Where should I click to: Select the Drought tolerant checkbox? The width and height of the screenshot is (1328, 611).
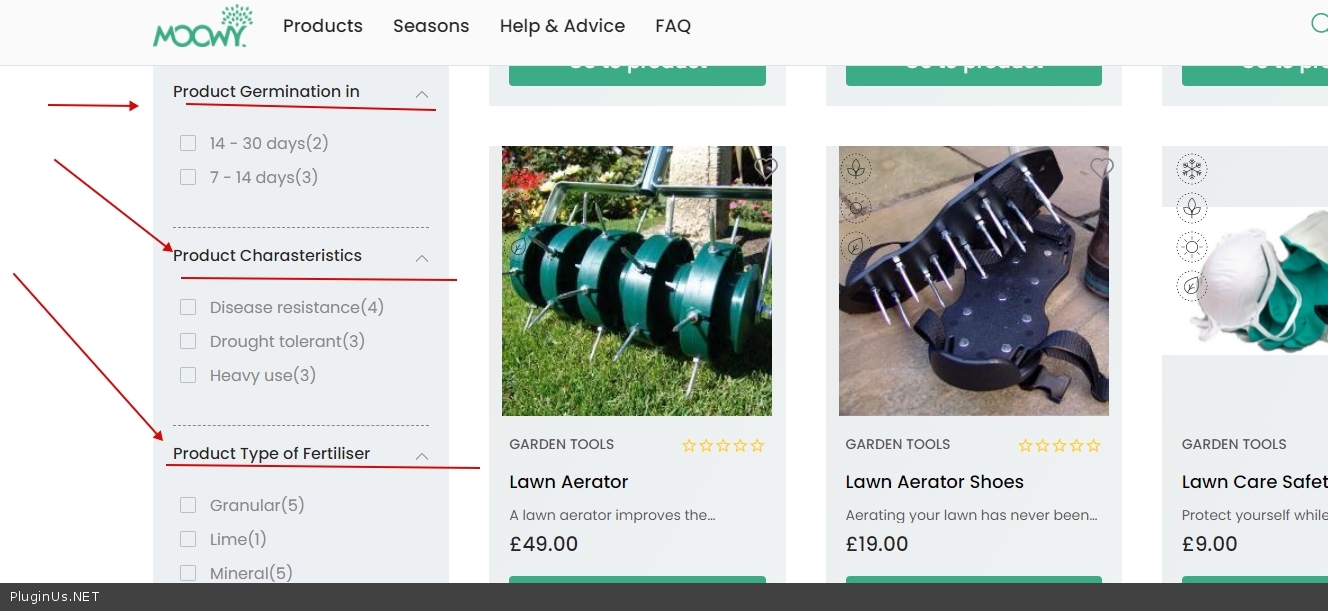click(x=188, y=341)
